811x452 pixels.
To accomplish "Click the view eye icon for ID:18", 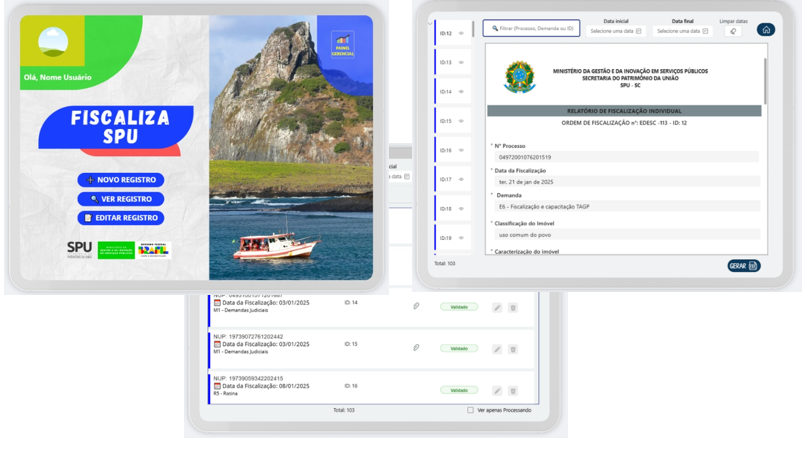I will point(461,209).
